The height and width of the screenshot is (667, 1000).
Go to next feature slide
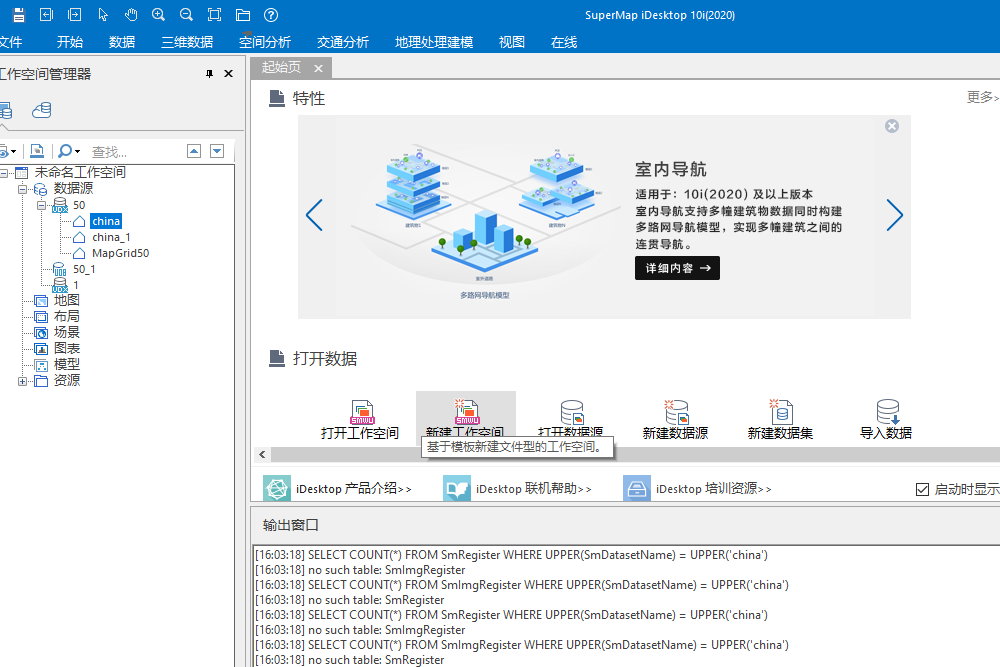(895, 216)
